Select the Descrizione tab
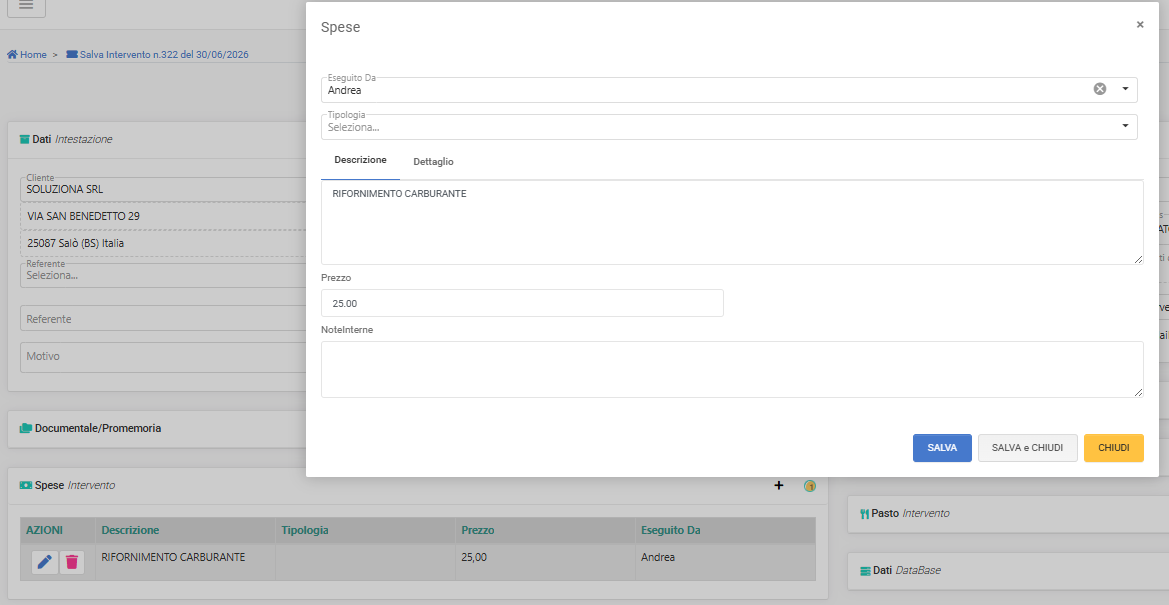 [361, 160]
